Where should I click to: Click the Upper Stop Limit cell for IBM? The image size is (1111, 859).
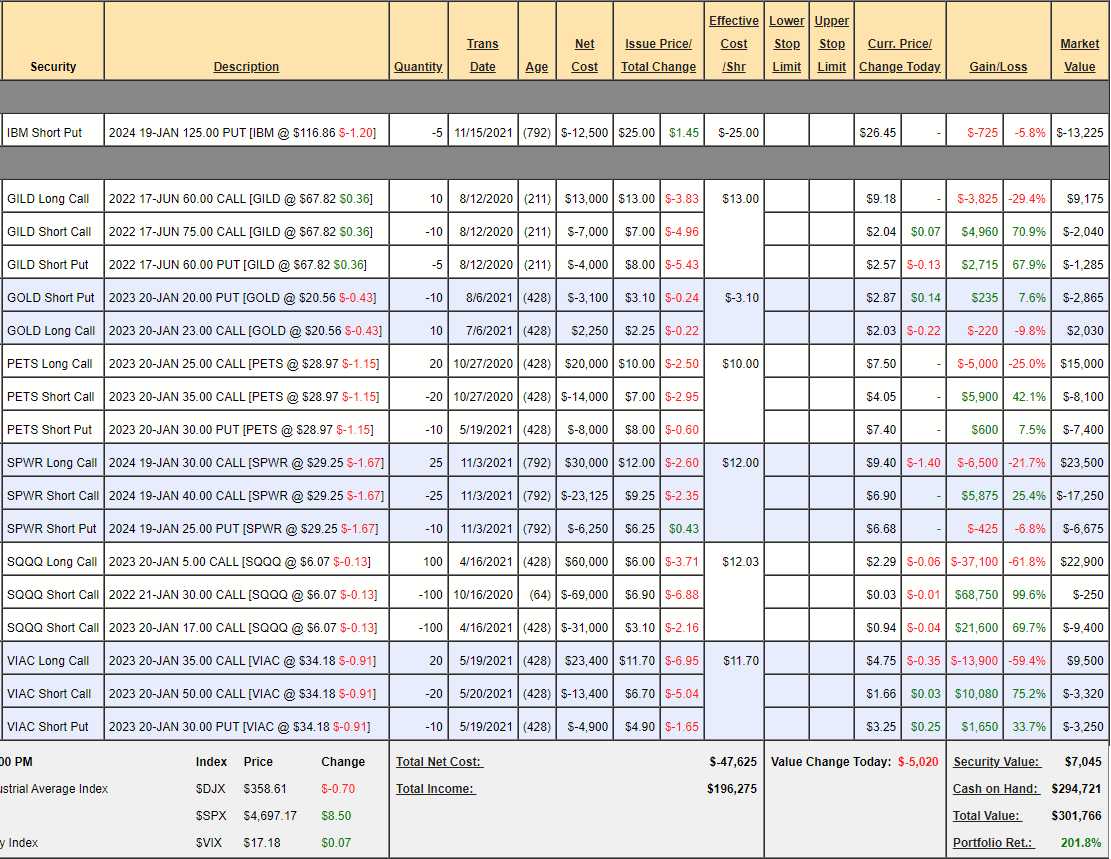point(831,132)
